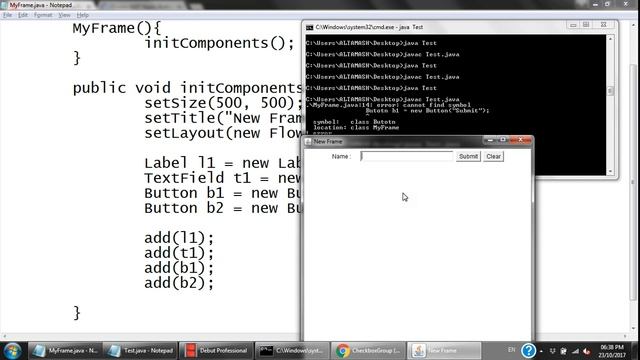Image resolution: width=640 pixels, height=360 pixels.
Task: Click Notepad horizontal scrollbar left arrow
Action: pyautogui.click(x=4, y=337)
